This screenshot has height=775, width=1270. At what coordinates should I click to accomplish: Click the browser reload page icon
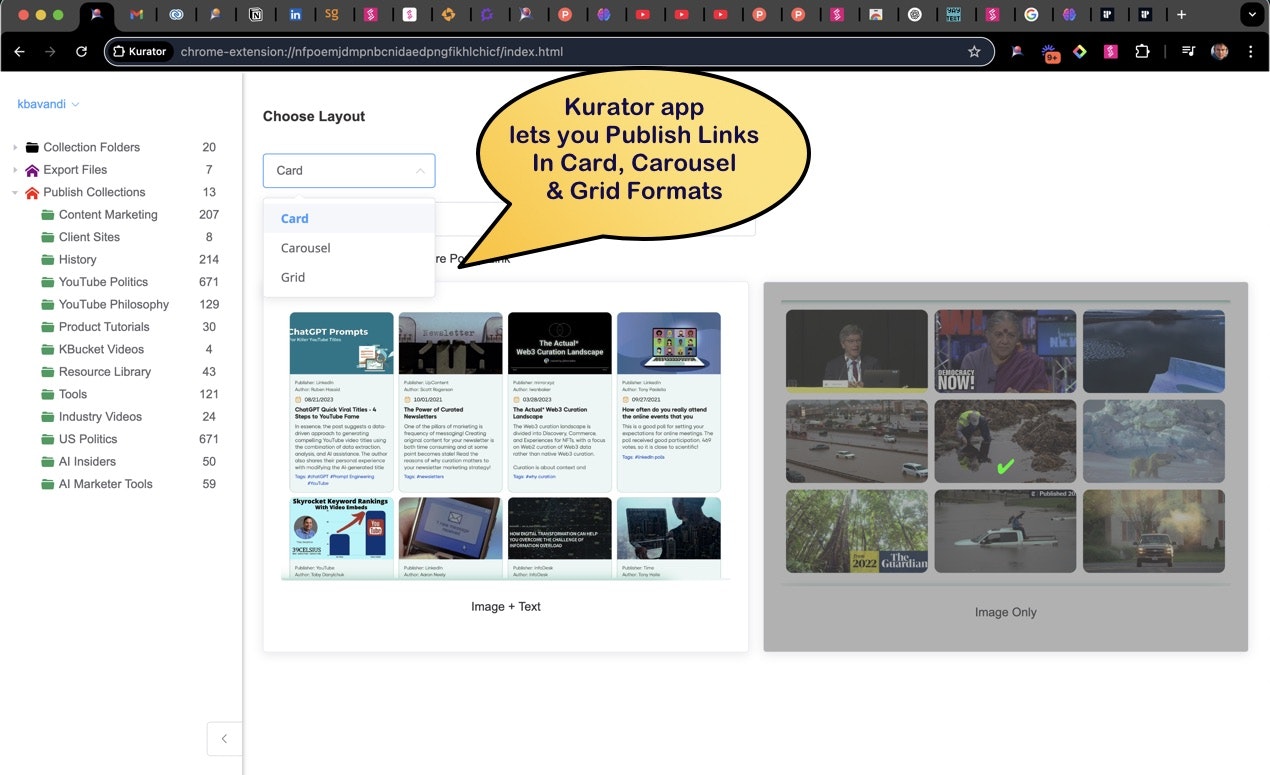click(82, 52)
